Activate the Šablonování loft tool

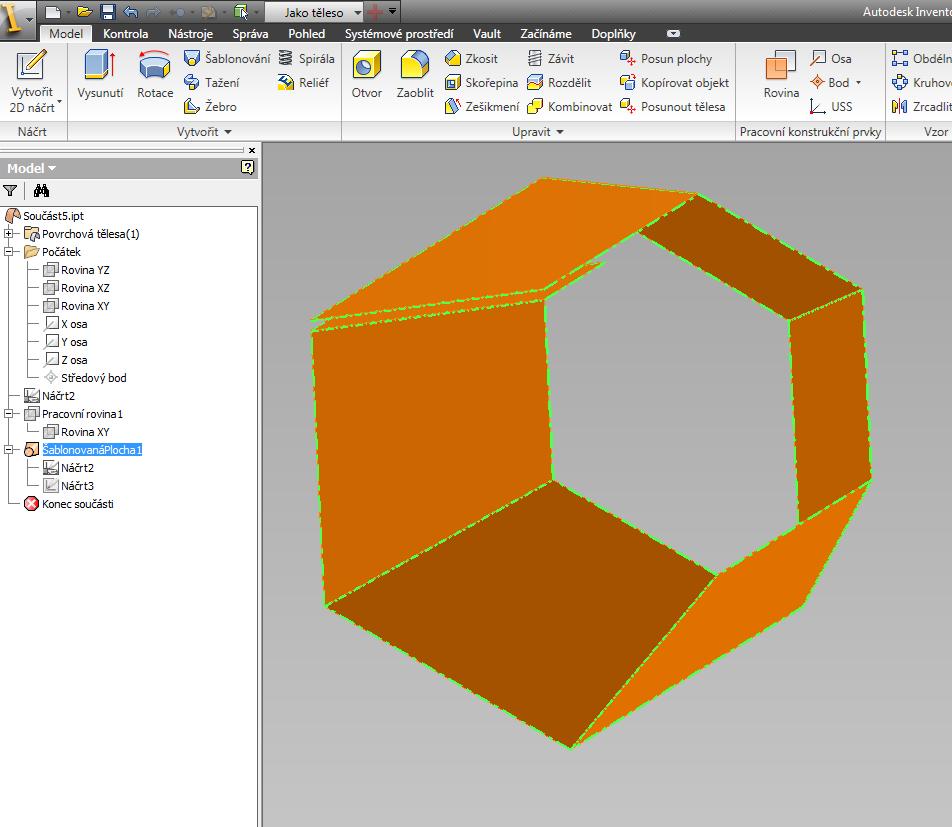(x=227, y=58)
